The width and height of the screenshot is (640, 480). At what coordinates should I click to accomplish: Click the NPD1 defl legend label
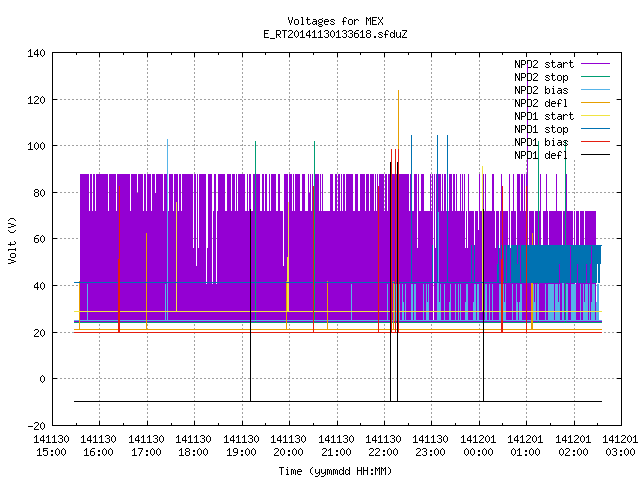pos(541,156)
